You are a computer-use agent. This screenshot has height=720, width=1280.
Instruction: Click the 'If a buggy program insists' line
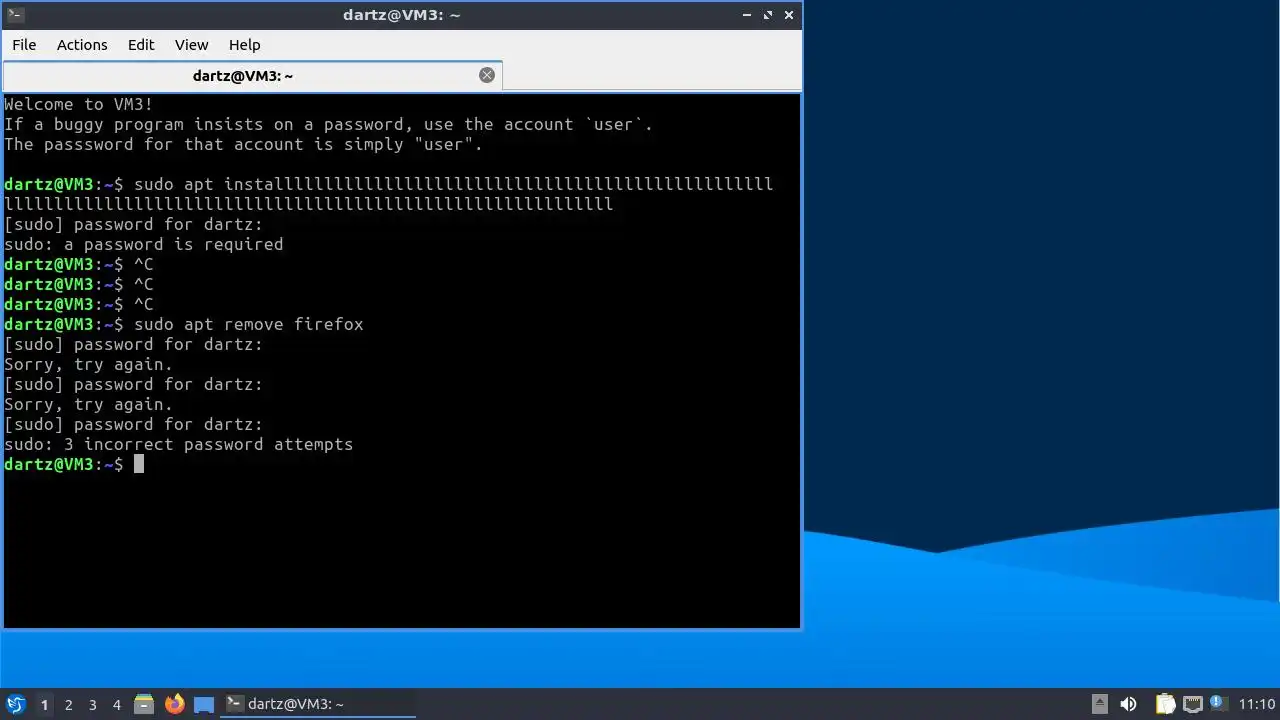click(x=328, y=124)
